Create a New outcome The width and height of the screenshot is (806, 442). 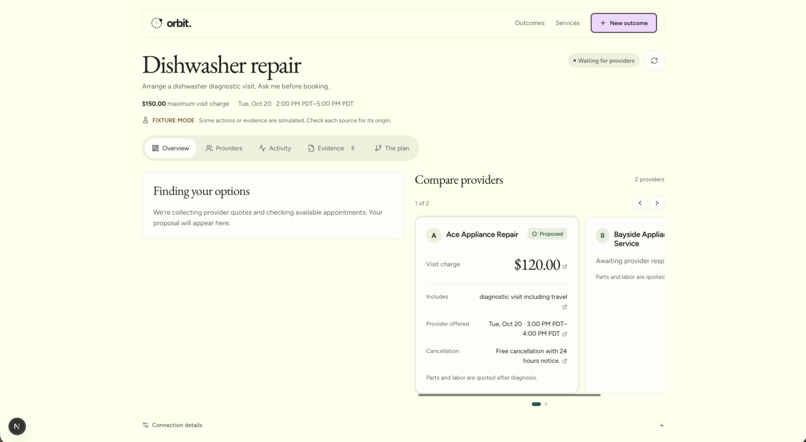[624, 23]
